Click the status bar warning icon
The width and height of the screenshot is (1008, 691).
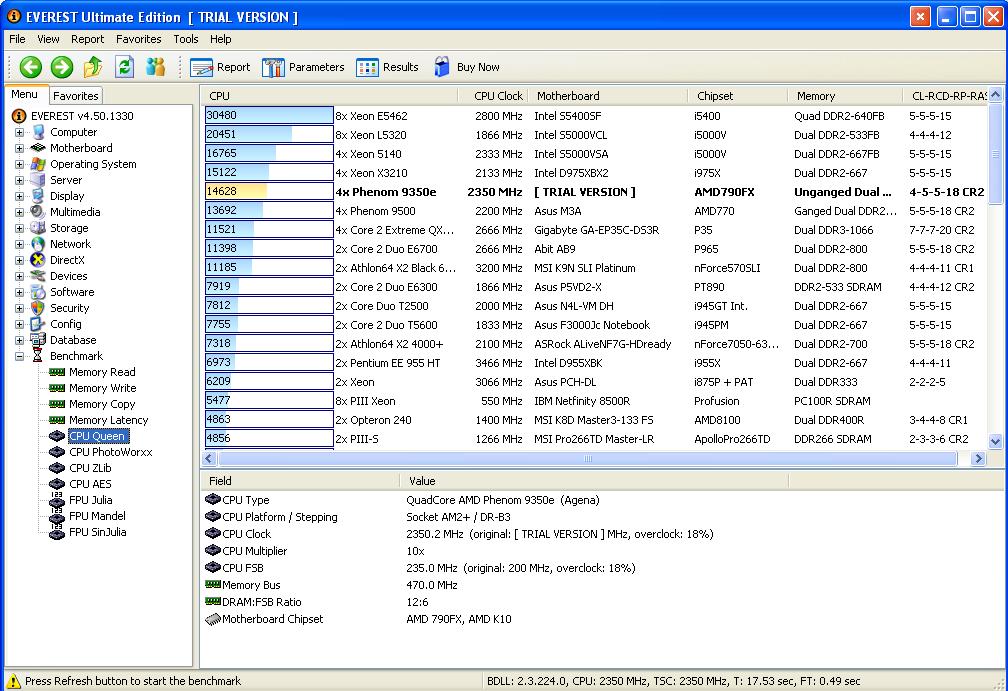(13, 681)
